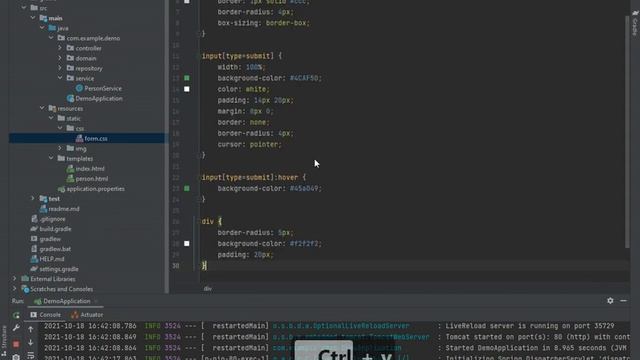Collapse the static folder
Viewport: 640px width, 360px height.
pyautogui.click(x=51, y=118)
